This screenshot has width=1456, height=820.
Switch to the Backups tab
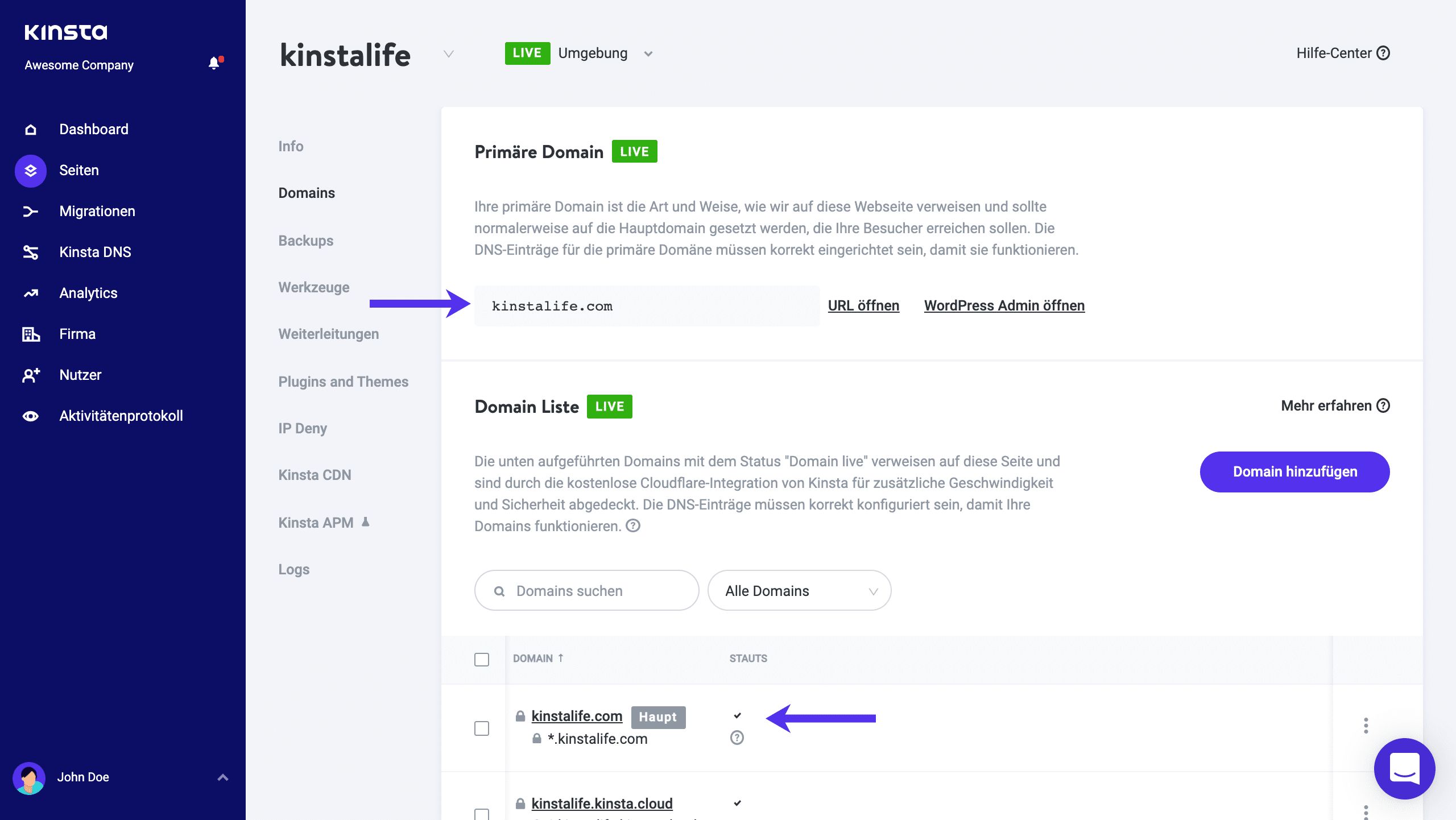pyautogui.click(x=305, y=241)
